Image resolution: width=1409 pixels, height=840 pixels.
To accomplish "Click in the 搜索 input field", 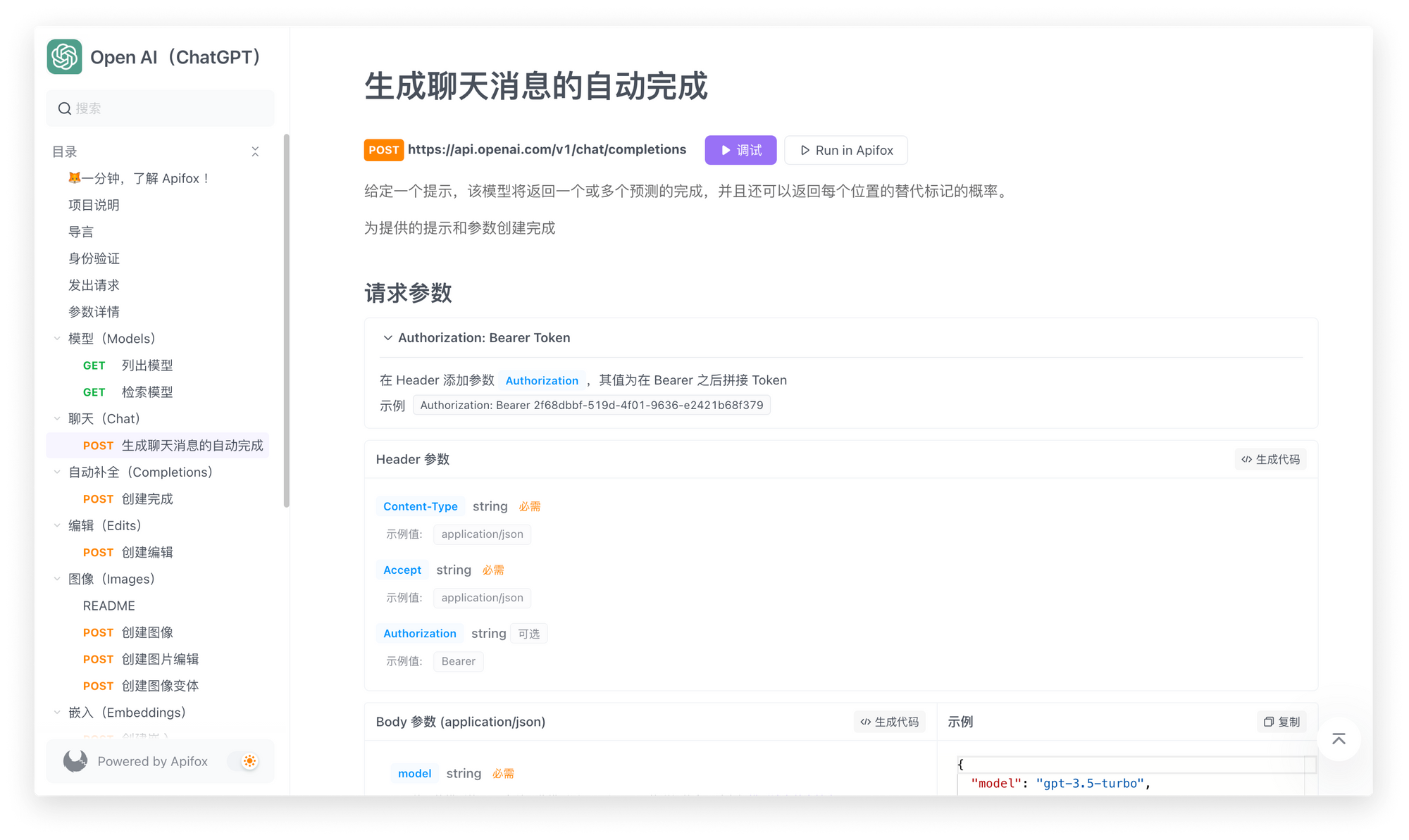I will 169,108.
